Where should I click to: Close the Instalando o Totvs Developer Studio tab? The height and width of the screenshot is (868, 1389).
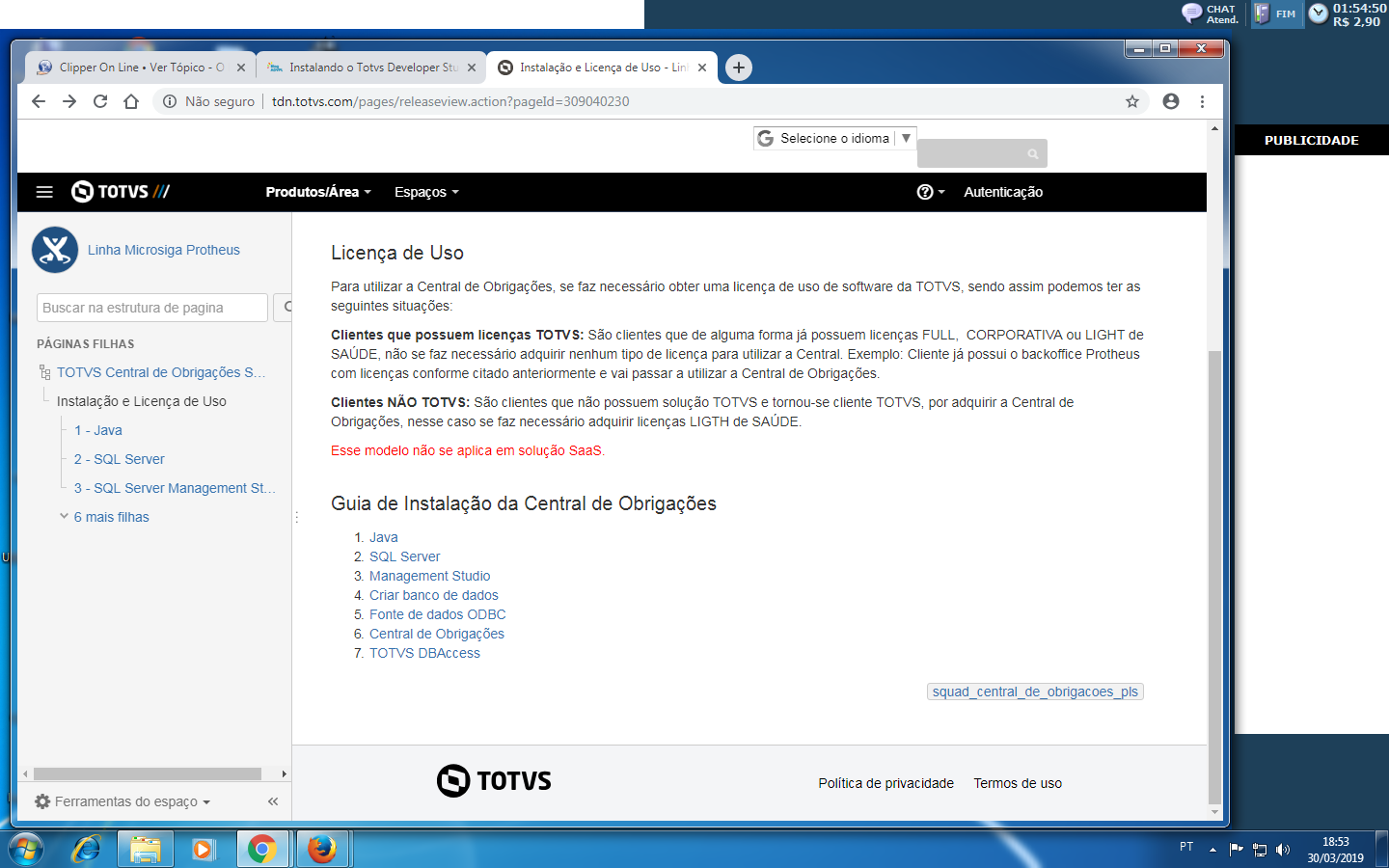pos(472,68)
